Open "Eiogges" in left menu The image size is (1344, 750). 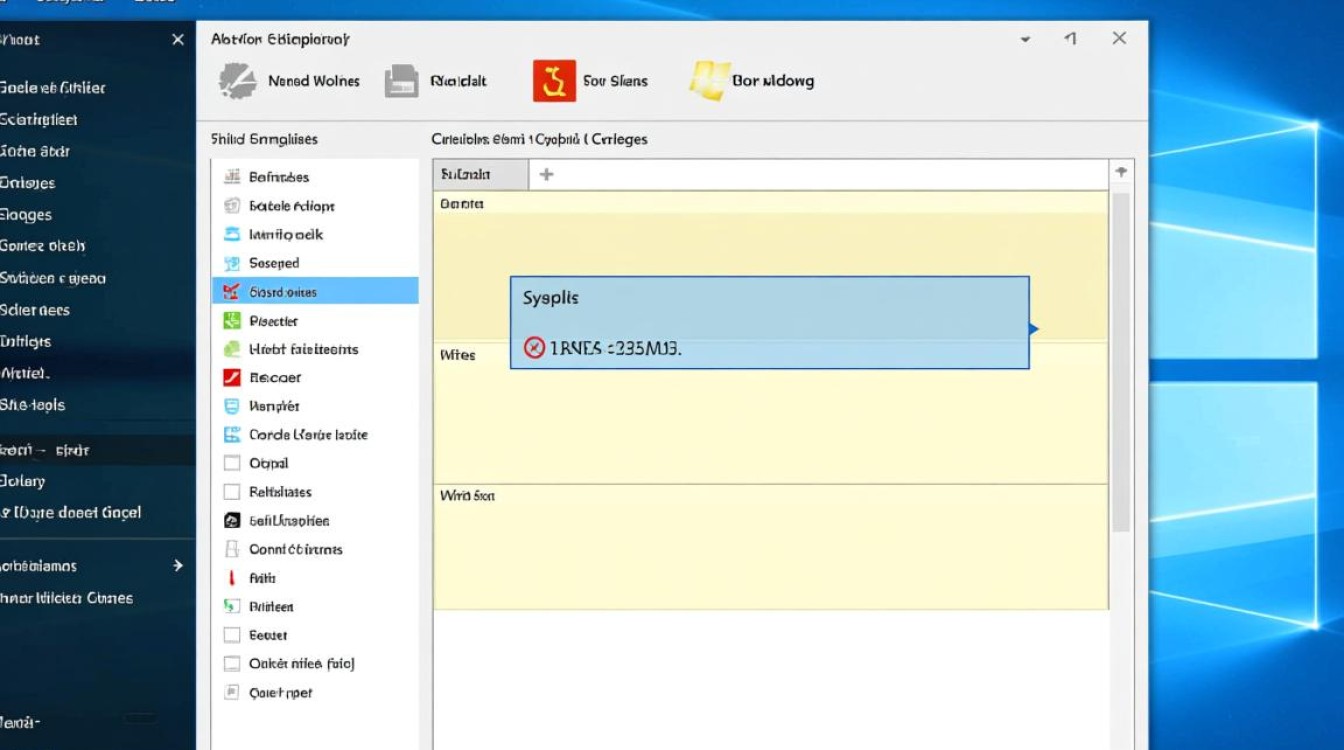click(x=26, y=215)
